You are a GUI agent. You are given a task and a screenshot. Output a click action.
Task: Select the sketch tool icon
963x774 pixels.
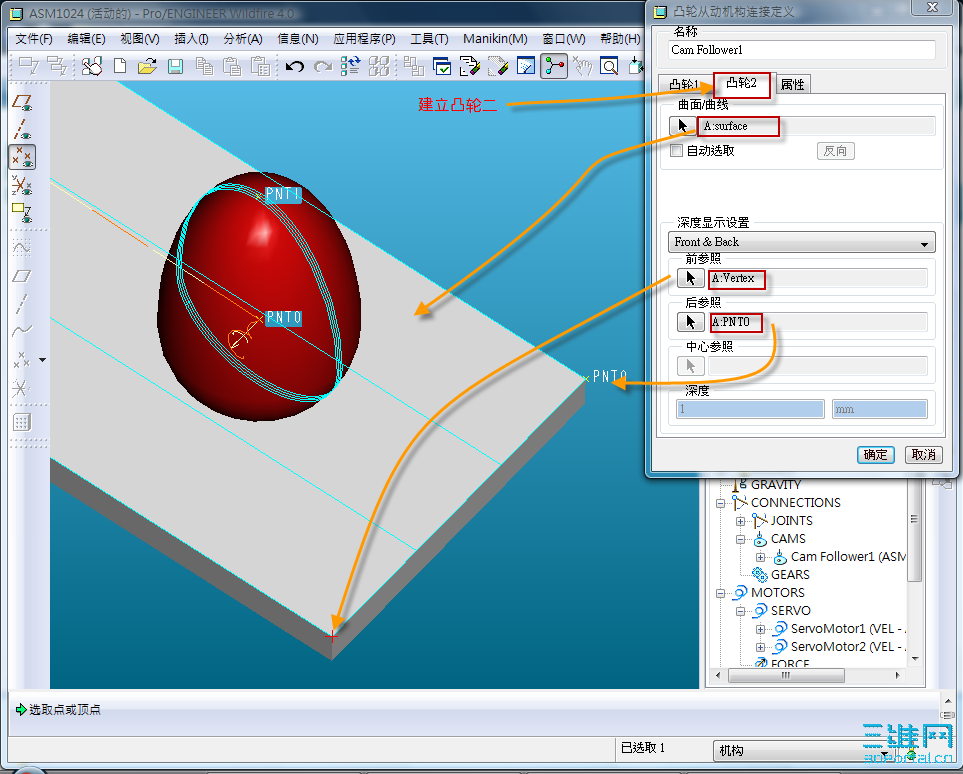click(22, 247)
